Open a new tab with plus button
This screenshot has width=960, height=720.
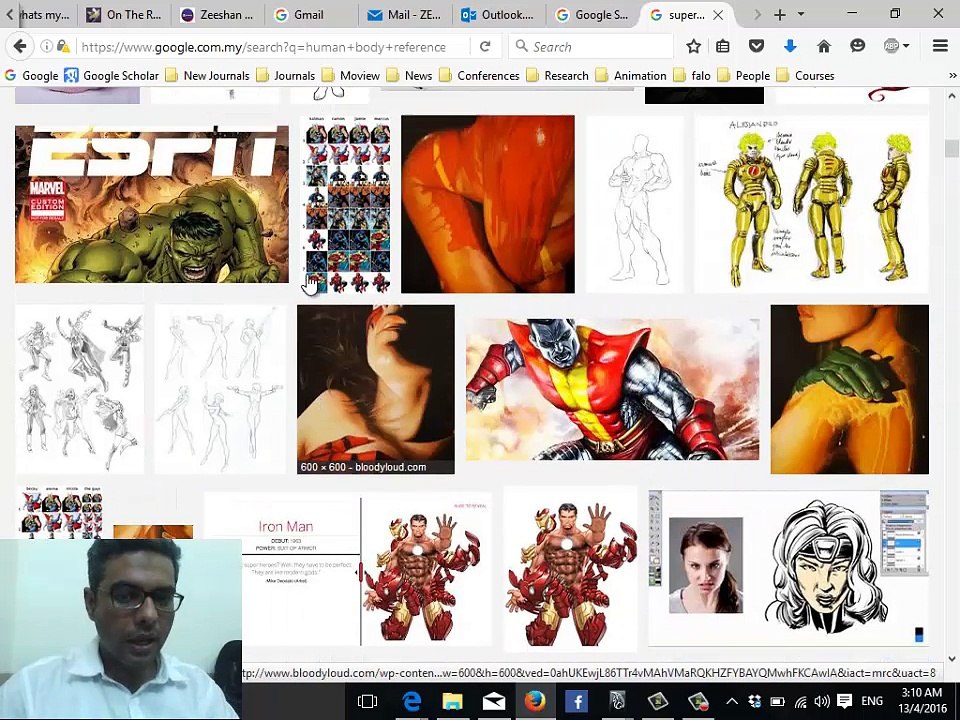pos(779,15)
